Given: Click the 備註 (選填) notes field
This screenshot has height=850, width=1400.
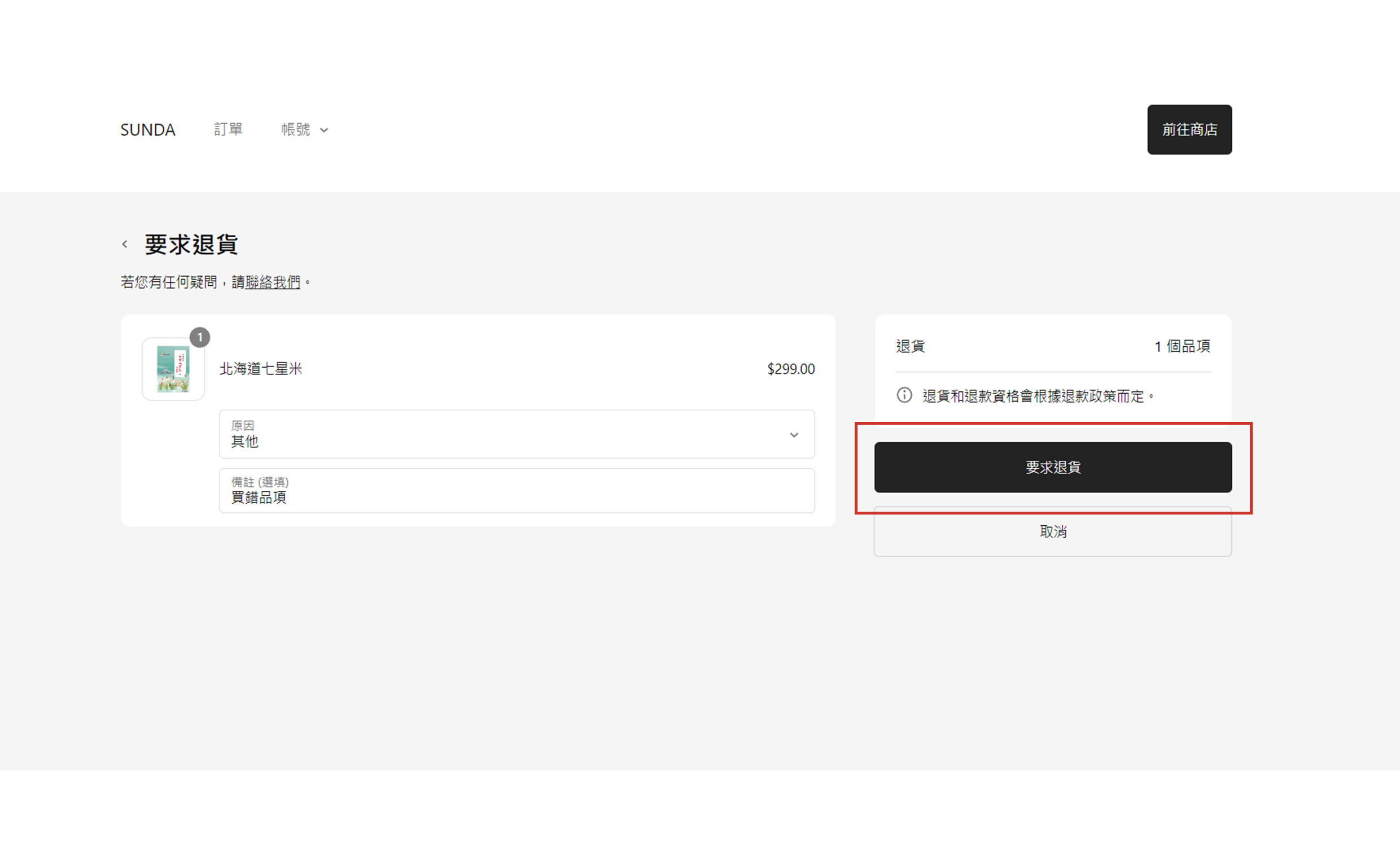Looking at the screenshot, I should point(516,491).
